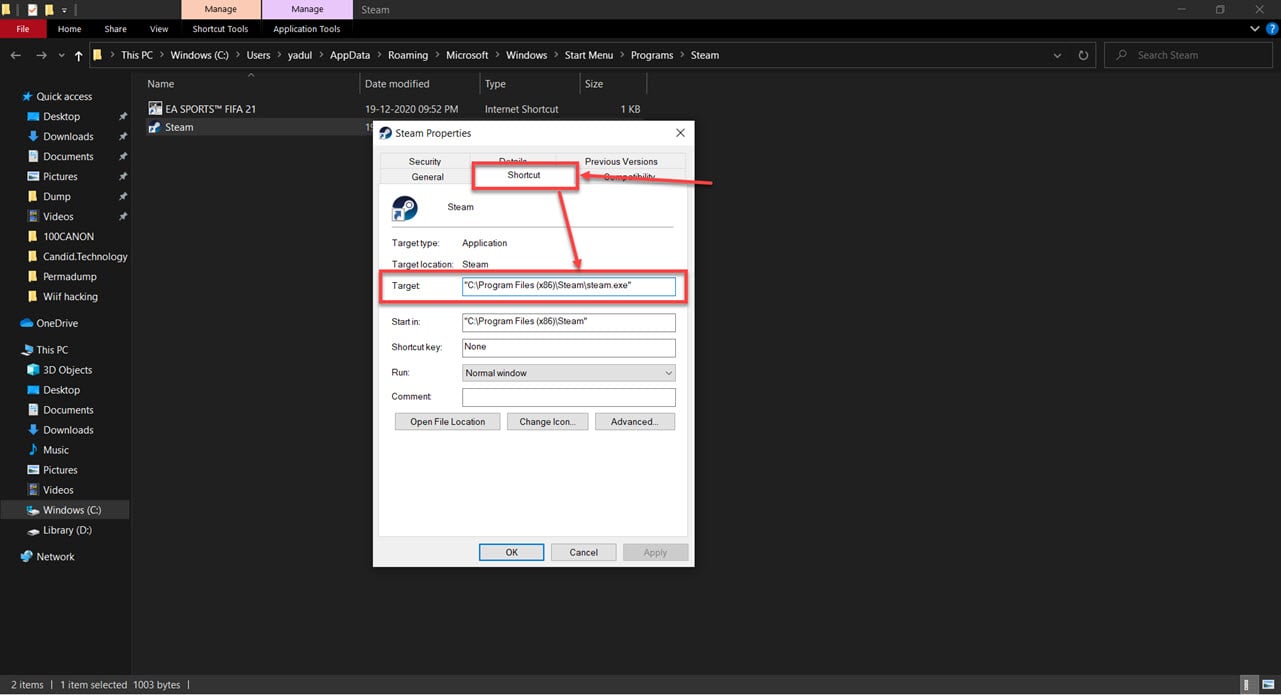This screenshot has width=1281, height=695.
Task: Open the Candid.Technology folder in sidebar
Action: click(85, 257)
